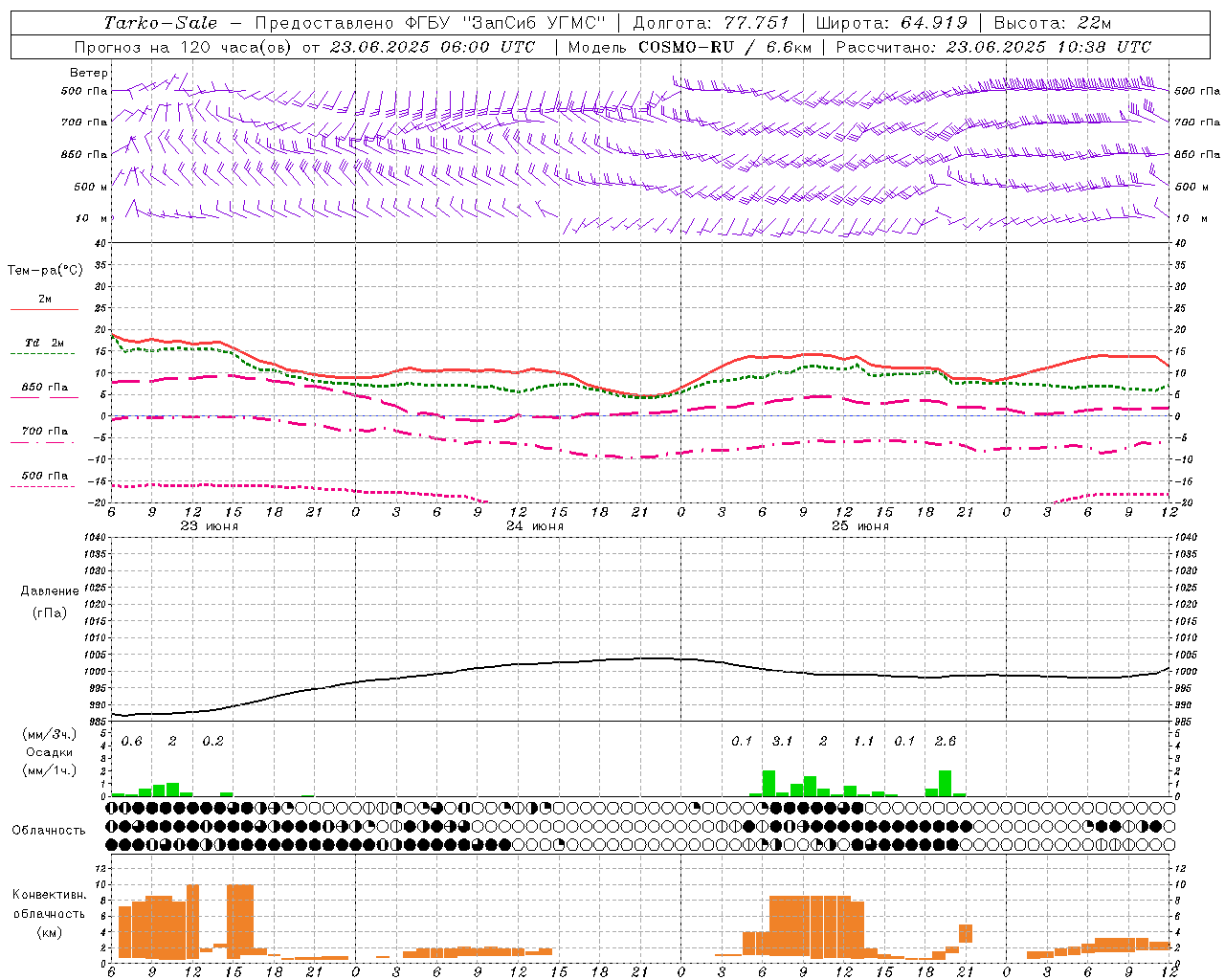Click the '0.6' three-hour precipitation value
This screenshot has height=980, width=1225.
point(132,742)
